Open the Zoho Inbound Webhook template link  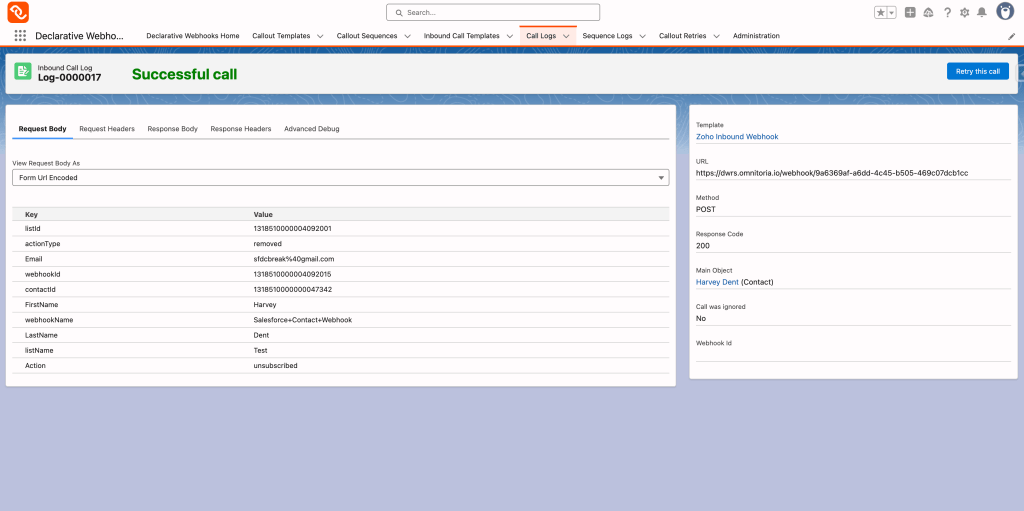tap(737, 137)
